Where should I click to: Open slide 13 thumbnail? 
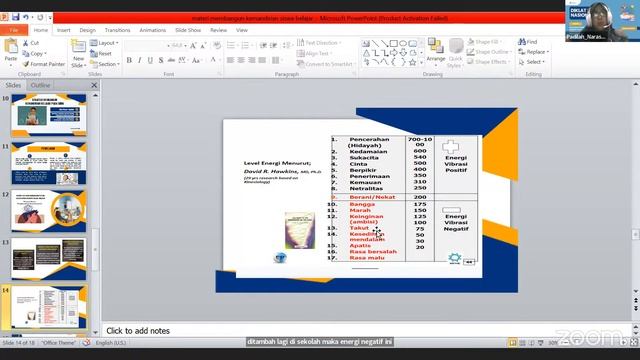coord(49,259)
